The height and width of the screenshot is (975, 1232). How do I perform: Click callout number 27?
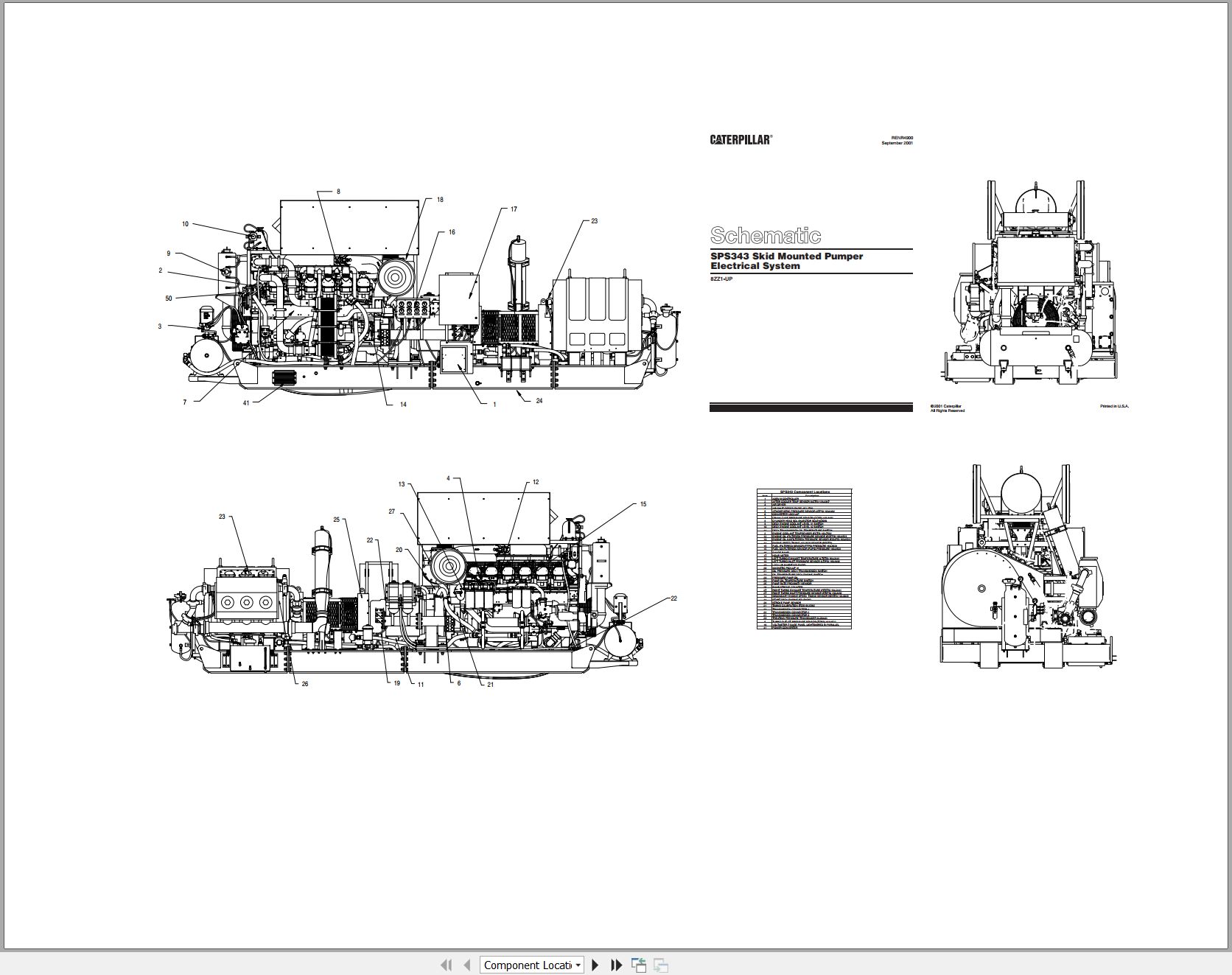[x=392, y=511]
